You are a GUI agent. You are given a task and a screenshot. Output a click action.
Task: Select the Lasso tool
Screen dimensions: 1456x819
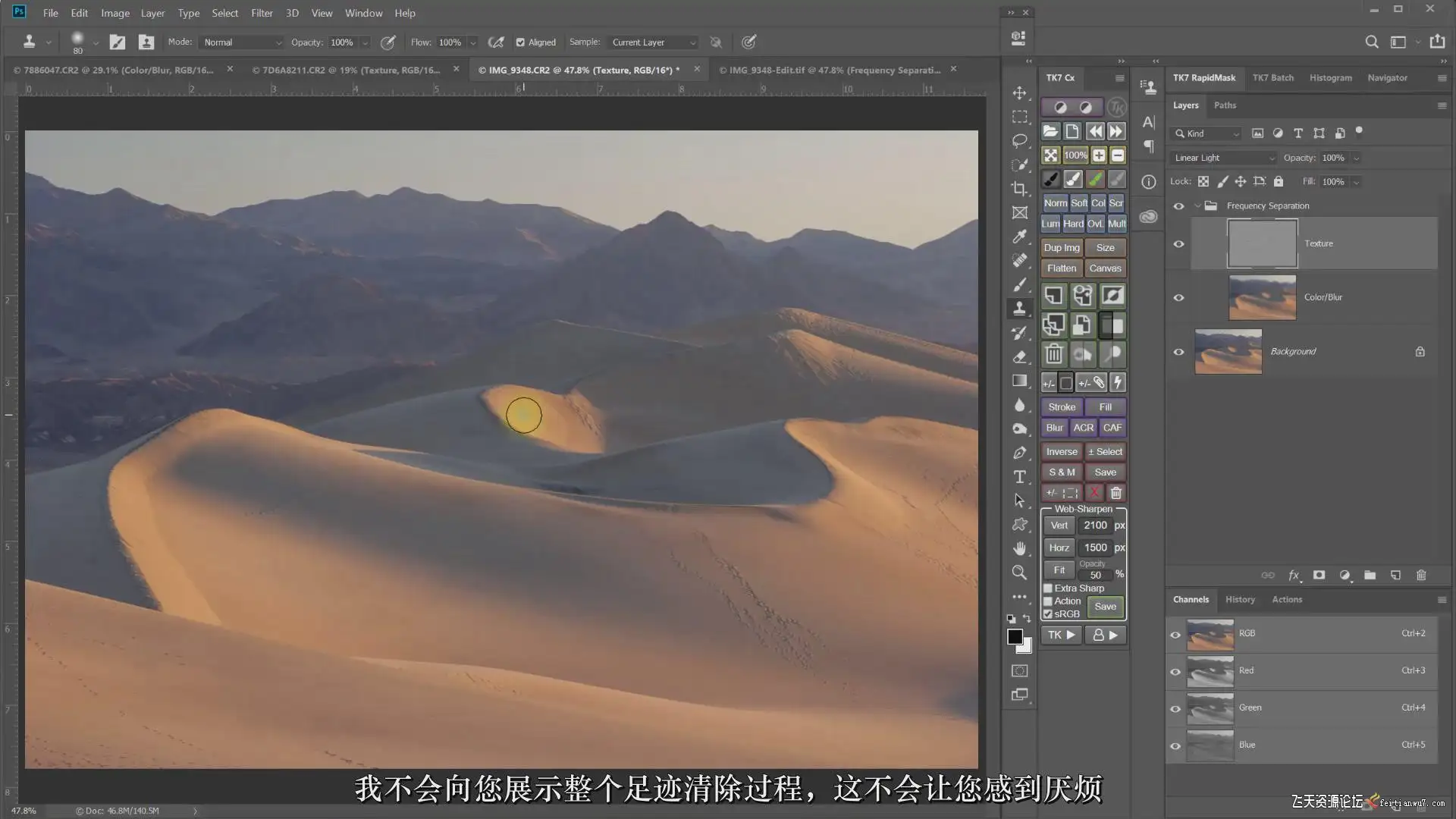tap(1020, 141)
